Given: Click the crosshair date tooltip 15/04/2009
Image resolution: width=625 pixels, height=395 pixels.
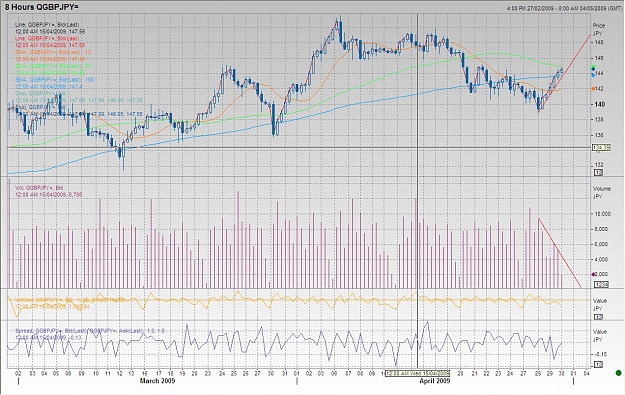Looking at the screenshot, I should pyautogui.click(x=417, y=373).
